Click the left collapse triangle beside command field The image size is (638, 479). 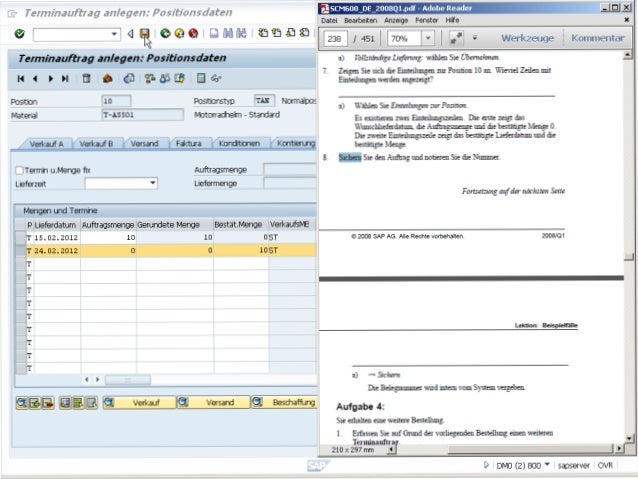click(130, 34)
